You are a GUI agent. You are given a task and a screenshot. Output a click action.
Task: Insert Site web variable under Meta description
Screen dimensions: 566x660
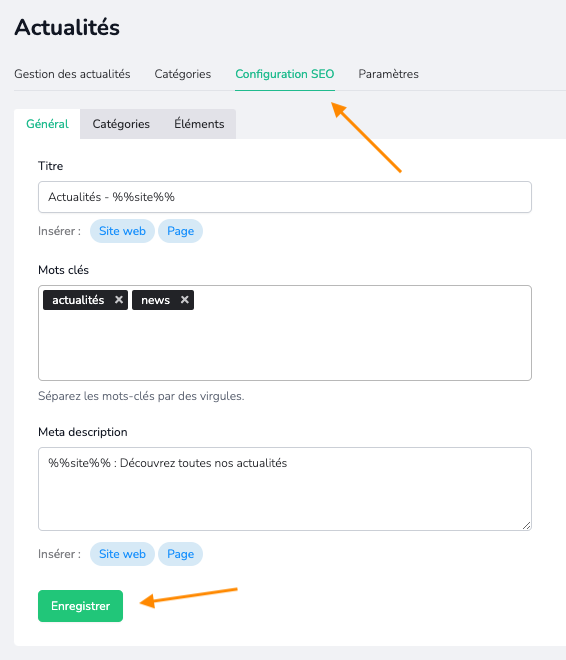click(122, 554)
